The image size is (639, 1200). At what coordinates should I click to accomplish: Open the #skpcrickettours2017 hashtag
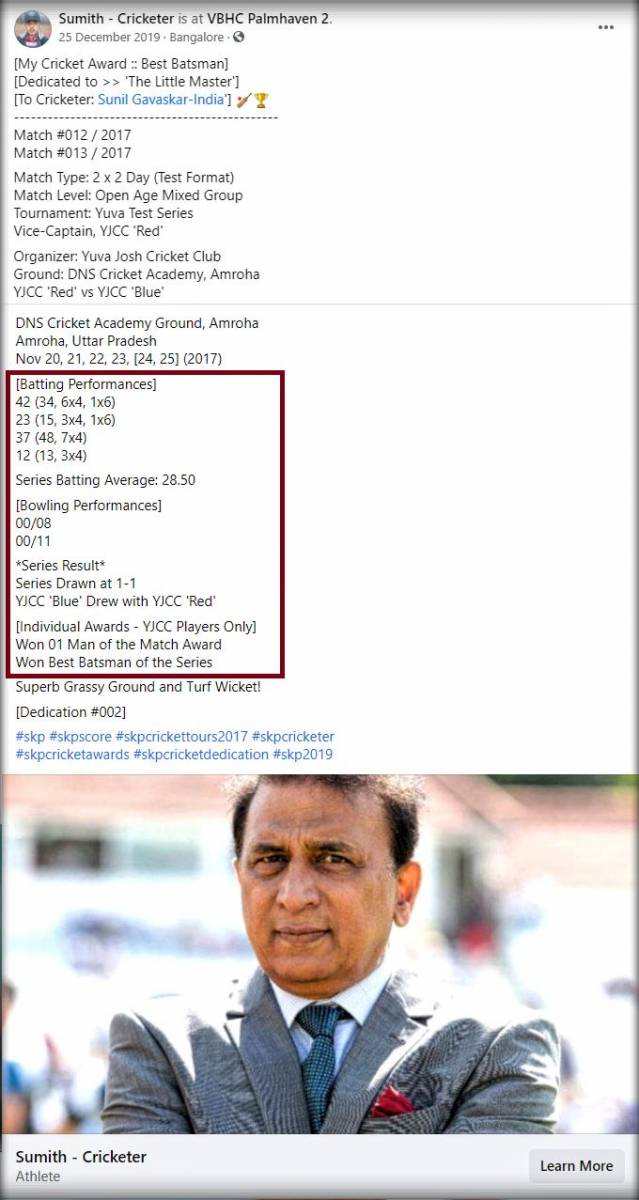point(181,737)
